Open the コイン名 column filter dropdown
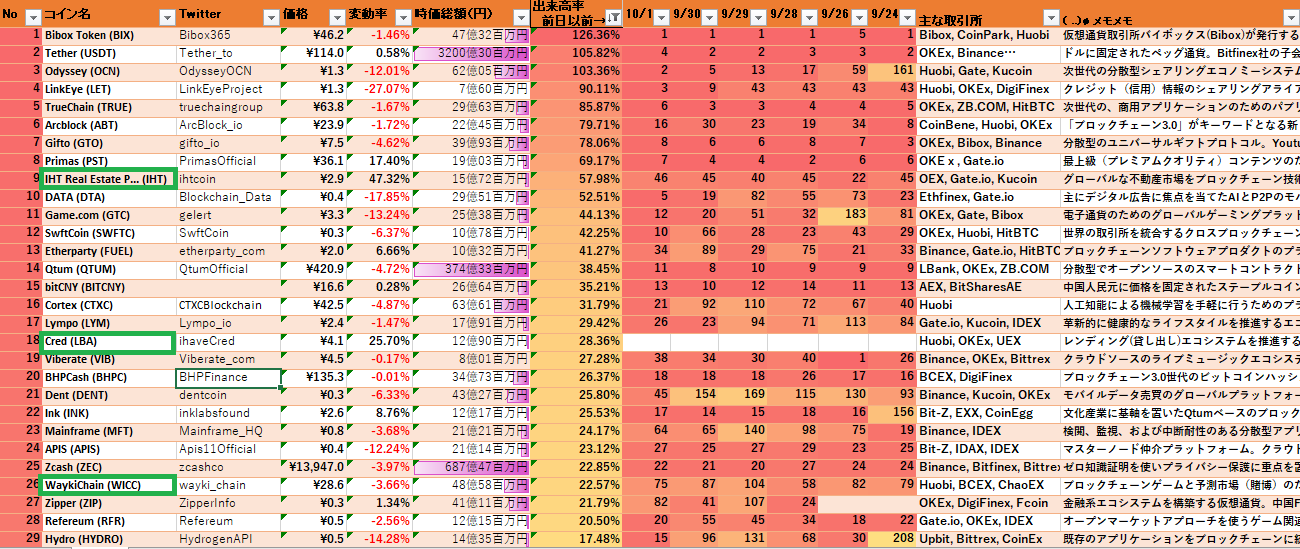 [166, 17]
